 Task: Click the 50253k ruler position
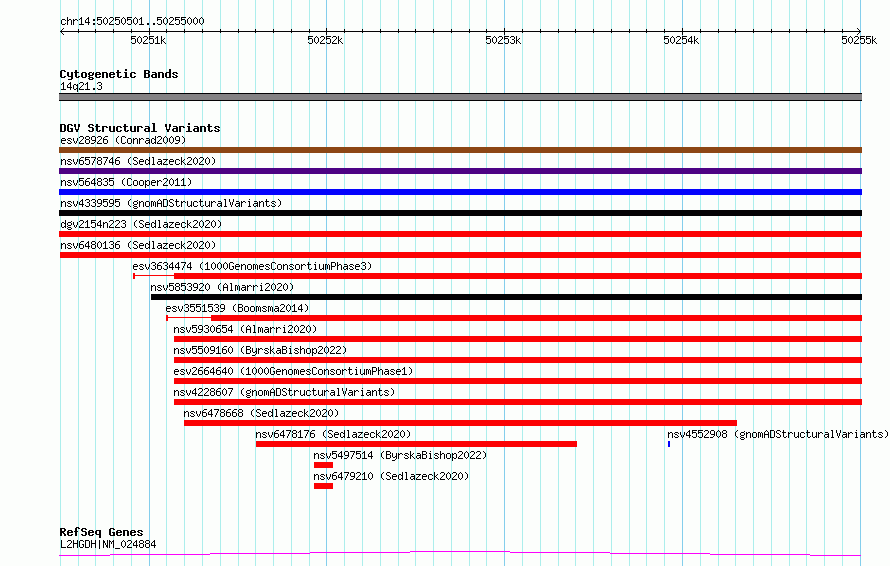coord(503,40)
